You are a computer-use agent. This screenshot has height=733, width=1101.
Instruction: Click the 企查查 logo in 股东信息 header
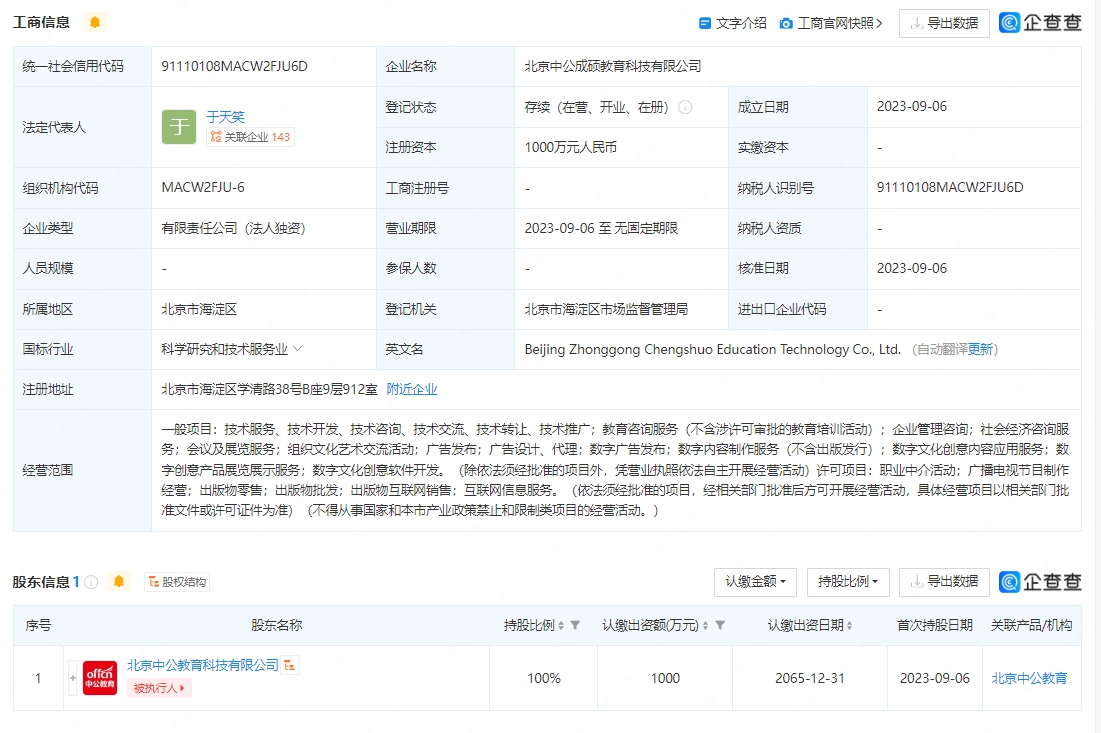tap(1041, 582)
